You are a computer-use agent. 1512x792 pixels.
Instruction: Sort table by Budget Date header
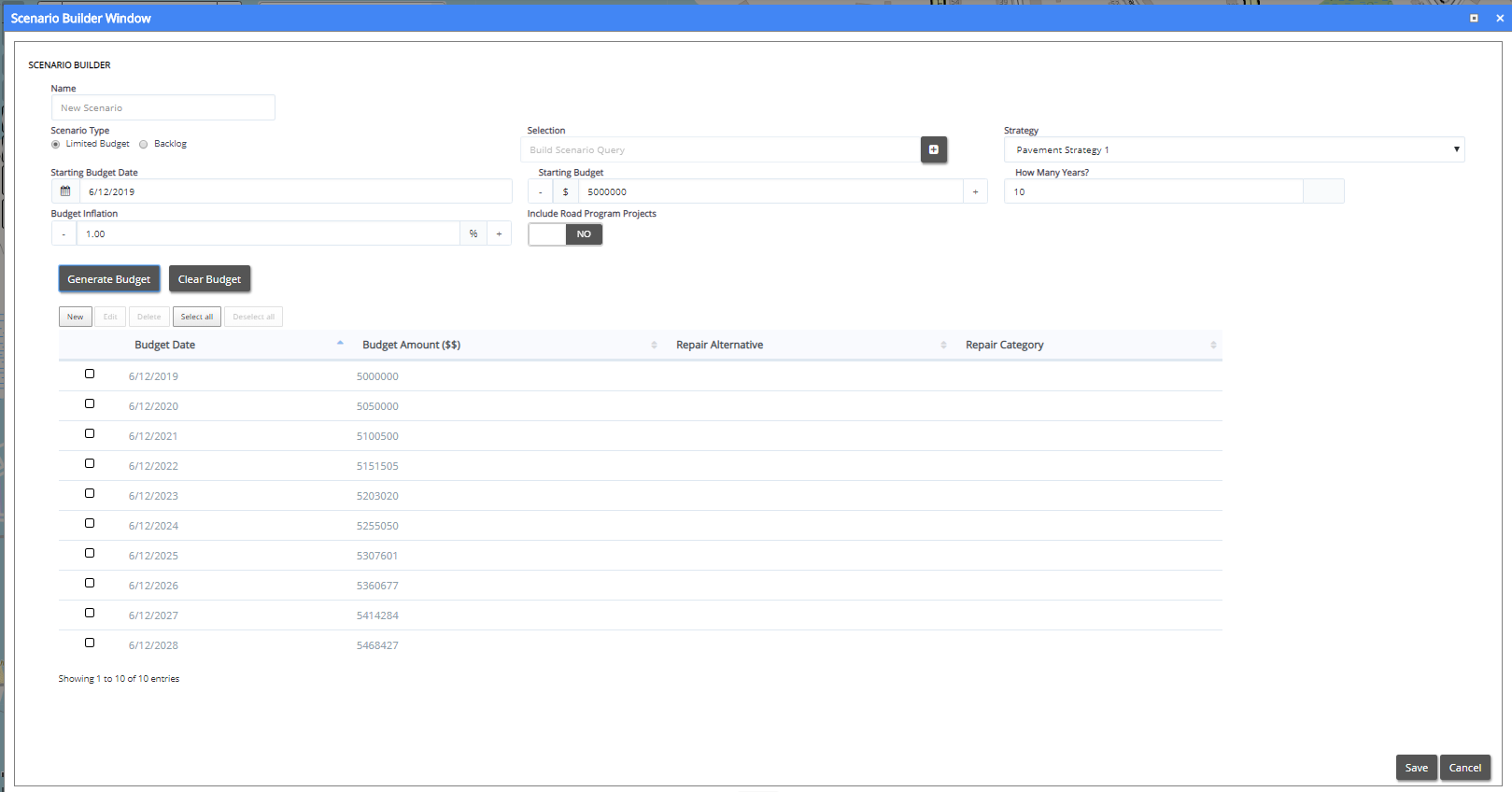click(x=165, y=345)
